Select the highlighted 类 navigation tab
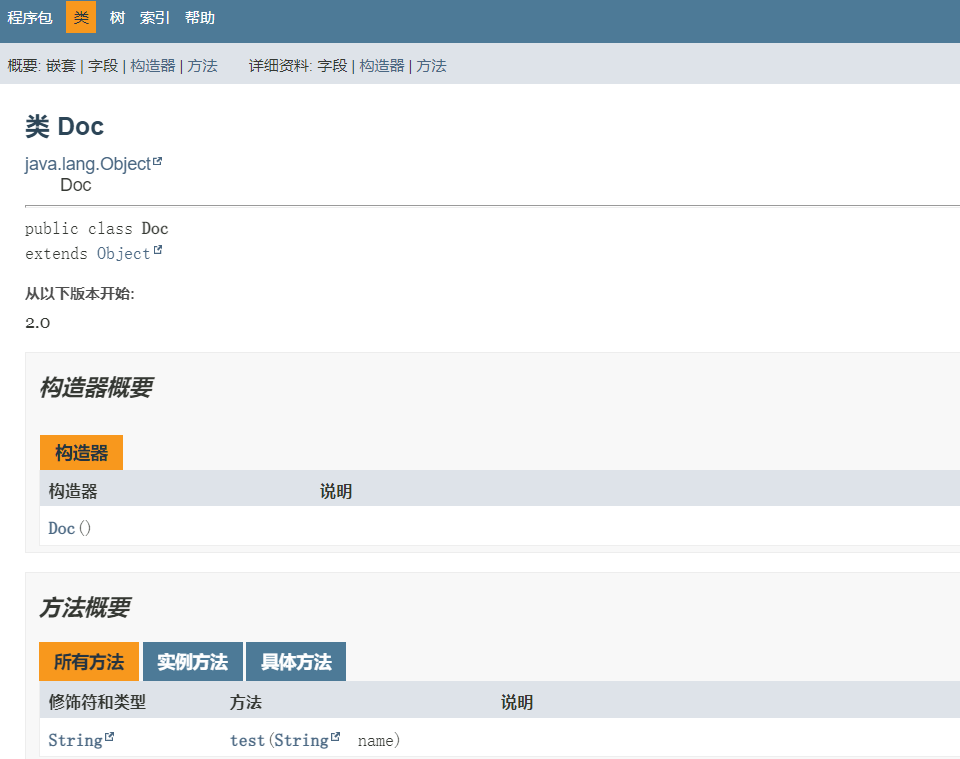 (x=81, y=17)
